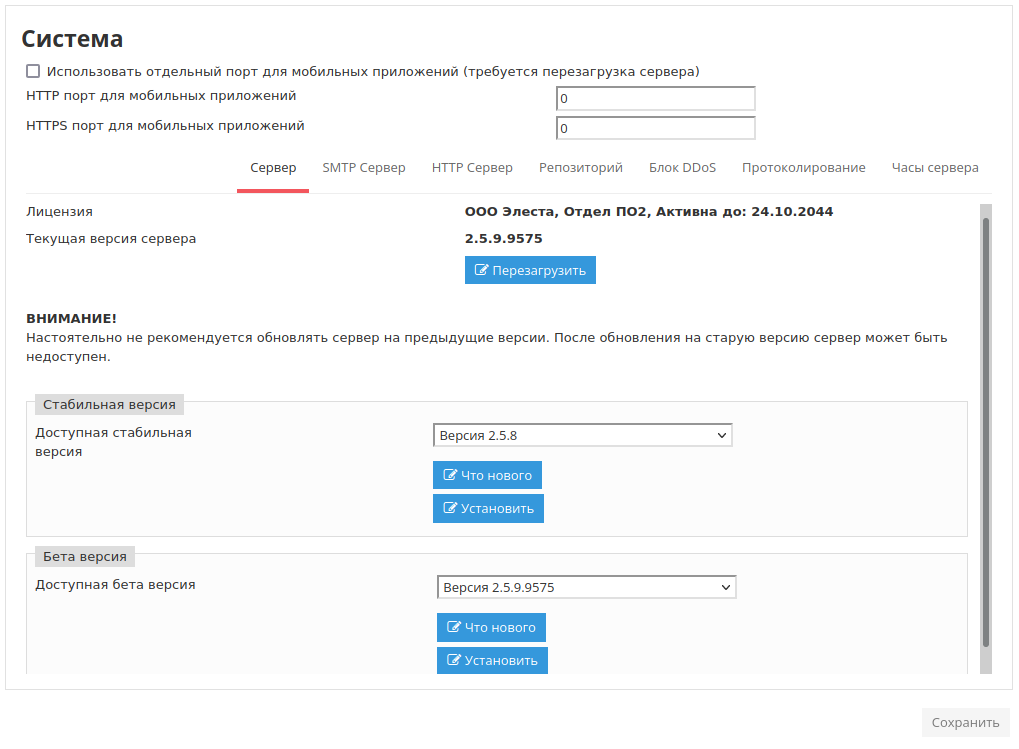Image resolution: width=1019 pixels, height=749 pixels.
Task: Click the icon on beta Установить button
Action: click(x=454, y=660)
